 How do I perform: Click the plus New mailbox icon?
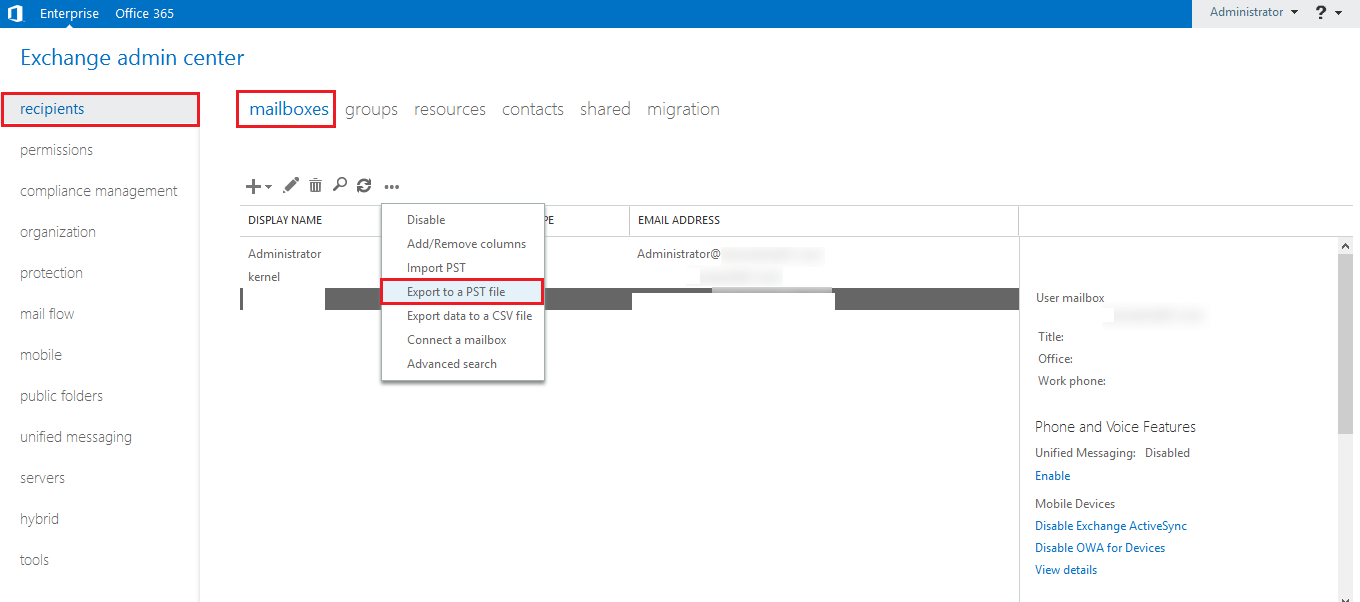[253, 186]
